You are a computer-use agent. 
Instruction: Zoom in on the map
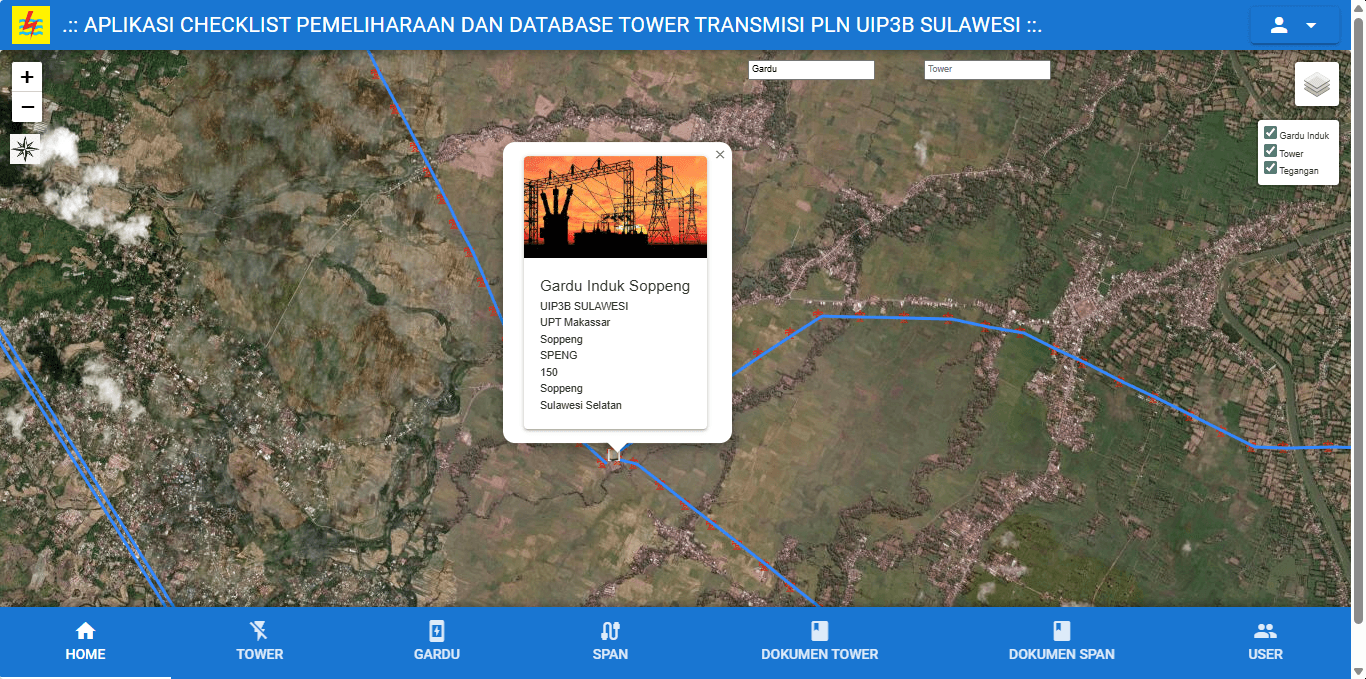(x=27, y=77)
